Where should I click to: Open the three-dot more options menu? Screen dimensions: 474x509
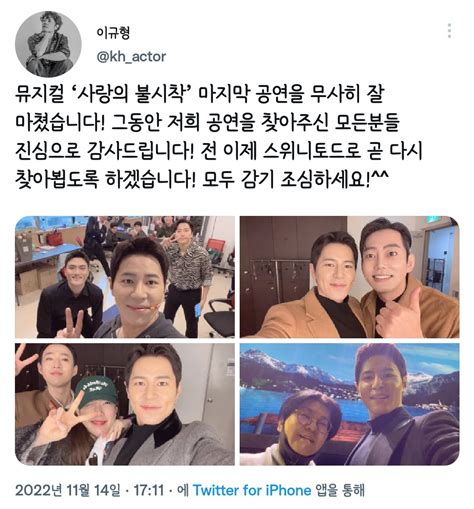[x=450, y=31]
